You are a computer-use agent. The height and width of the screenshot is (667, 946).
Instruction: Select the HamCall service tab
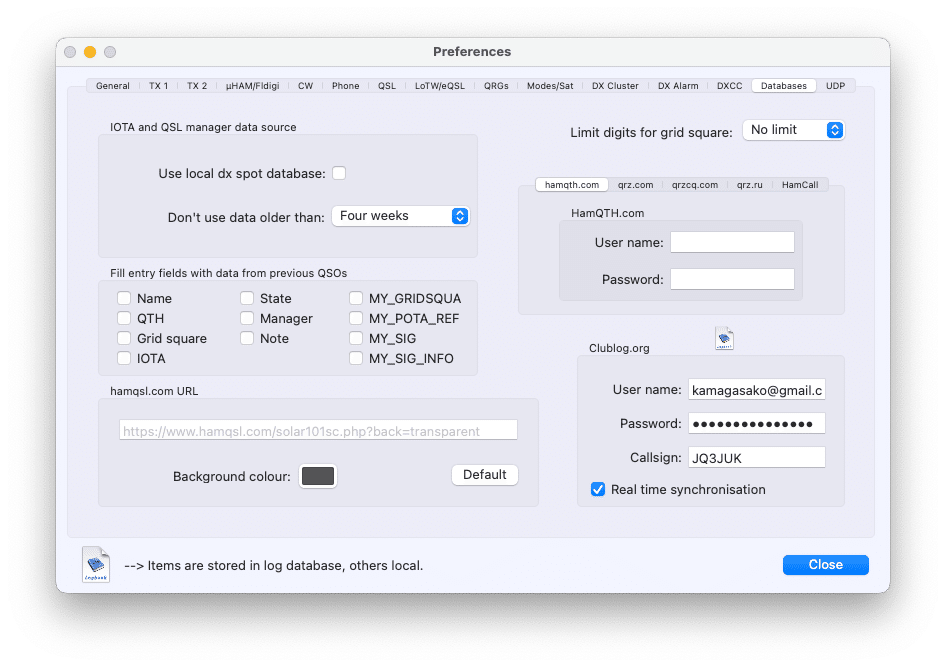(x=800, y=184)
